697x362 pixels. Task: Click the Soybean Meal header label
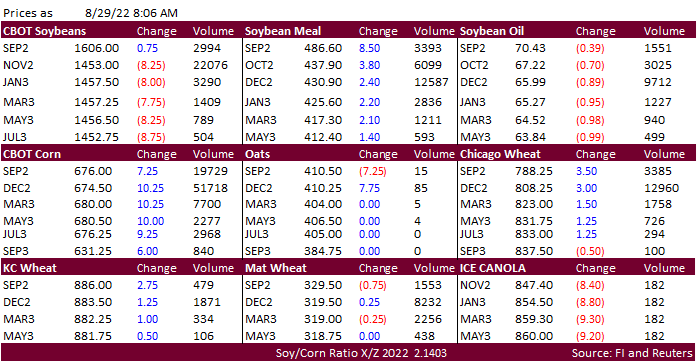283,31
